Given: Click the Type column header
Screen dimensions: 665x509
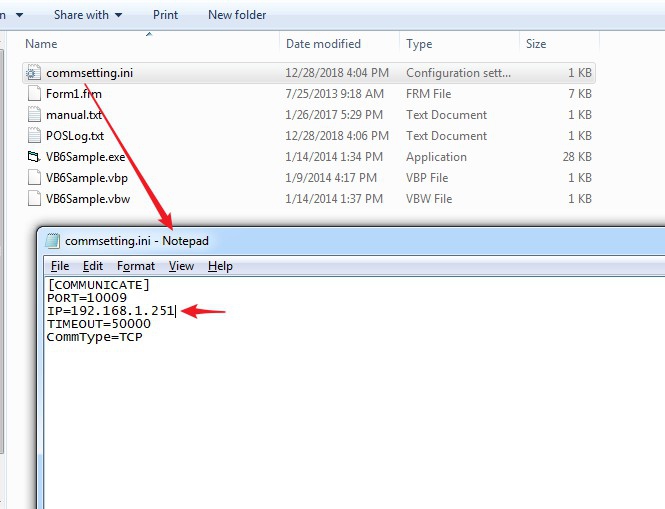Looking at the screenshot, I should pos(419,44).
